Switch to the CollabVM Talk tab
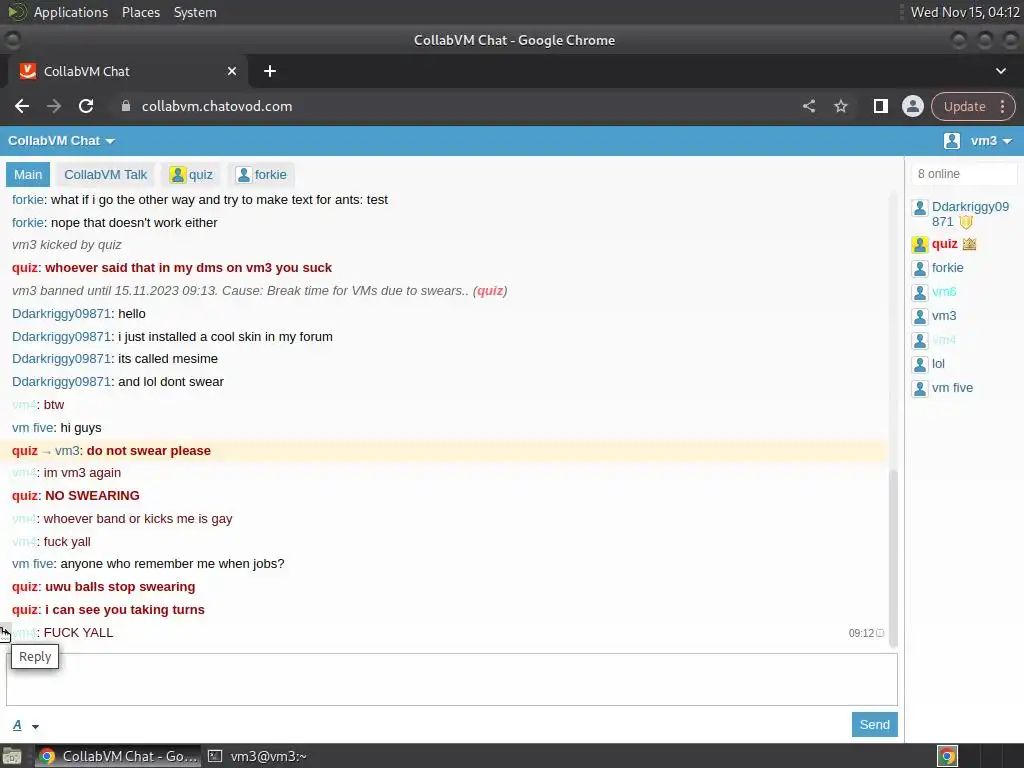 point(106,175)
